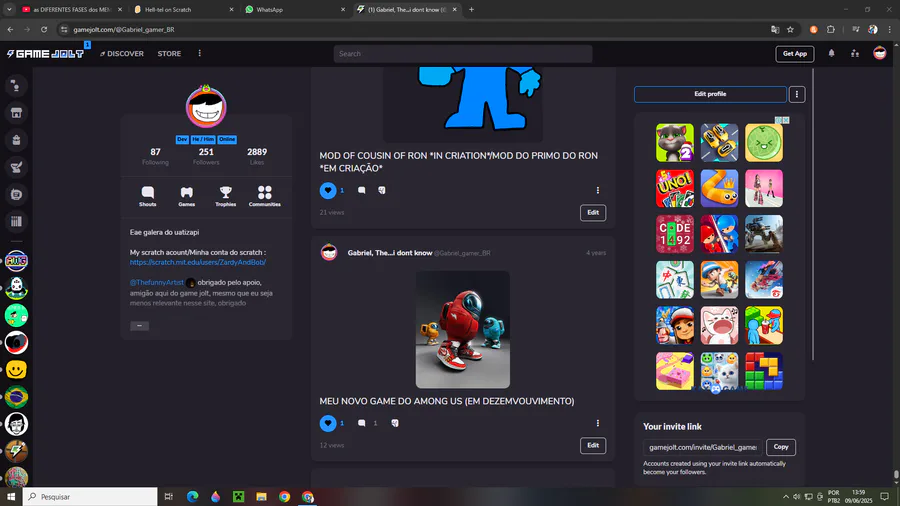Image resolution: width=900 pixels, height=506 pixels.
Task: Open the Gabriel, The...i dont know author name
Action: coord(390,253)
